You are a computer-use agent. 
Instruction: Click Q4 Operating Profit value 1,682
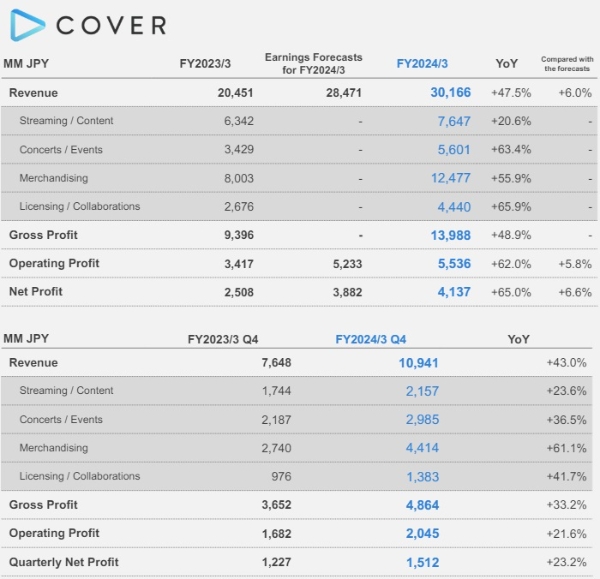point(276,534)
